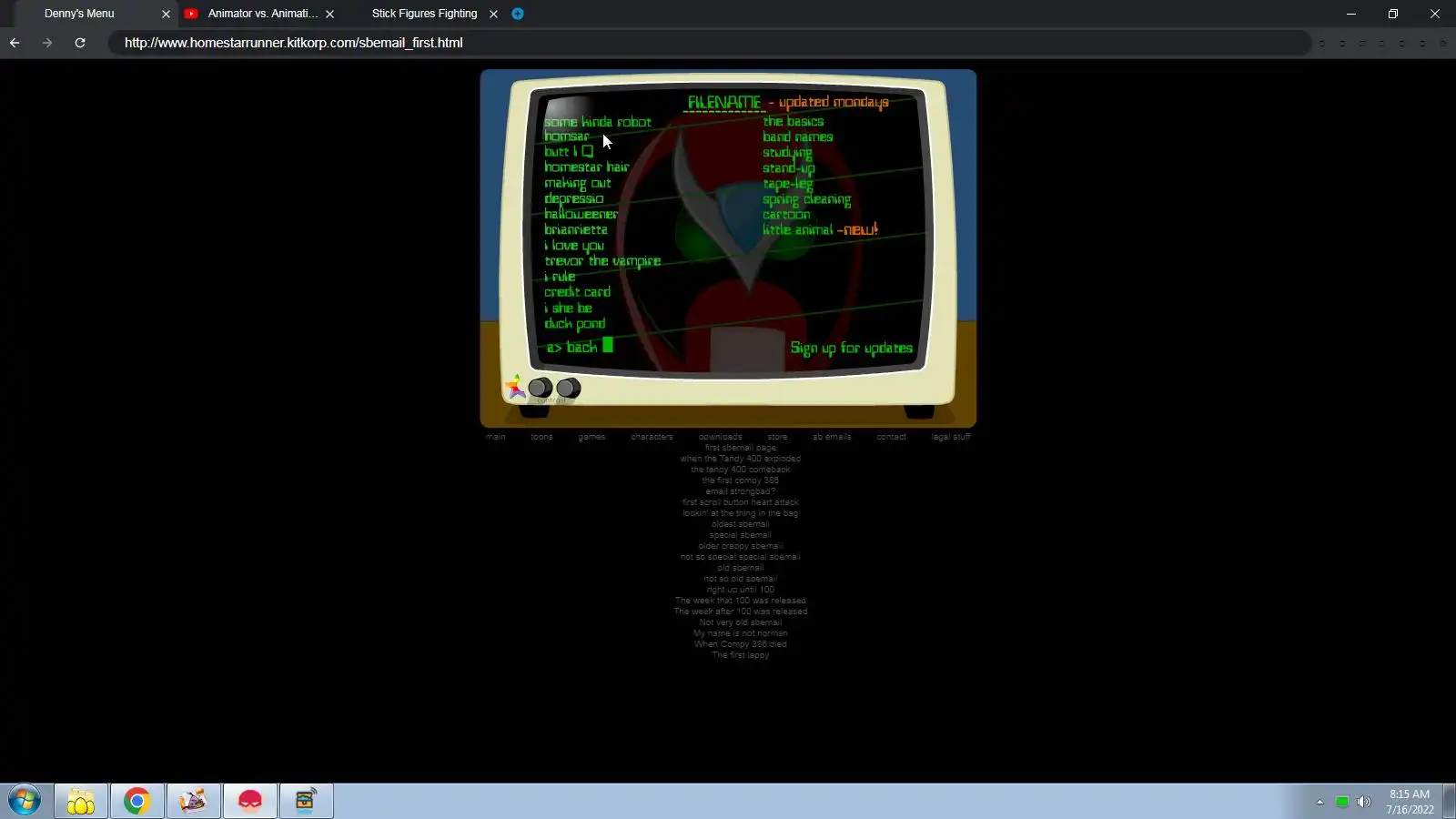Viewport: 1456px width, 819px height.
Task: Open the 'halloweener' email
Action: coord(581,214)
